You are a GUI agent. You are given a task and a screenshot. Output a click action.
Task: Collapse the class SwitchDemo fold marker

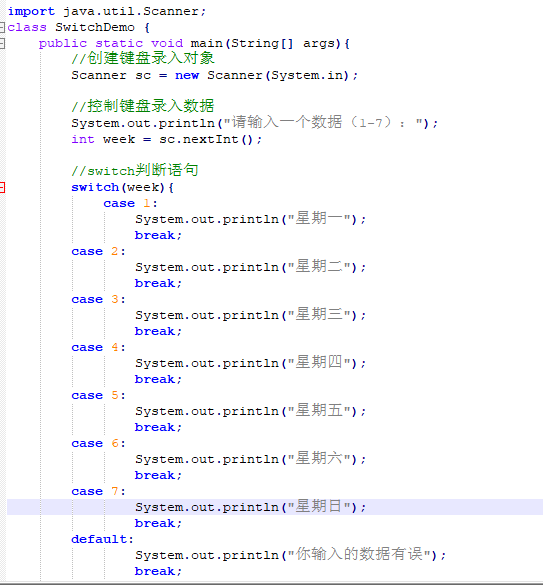tap(2, 27)
